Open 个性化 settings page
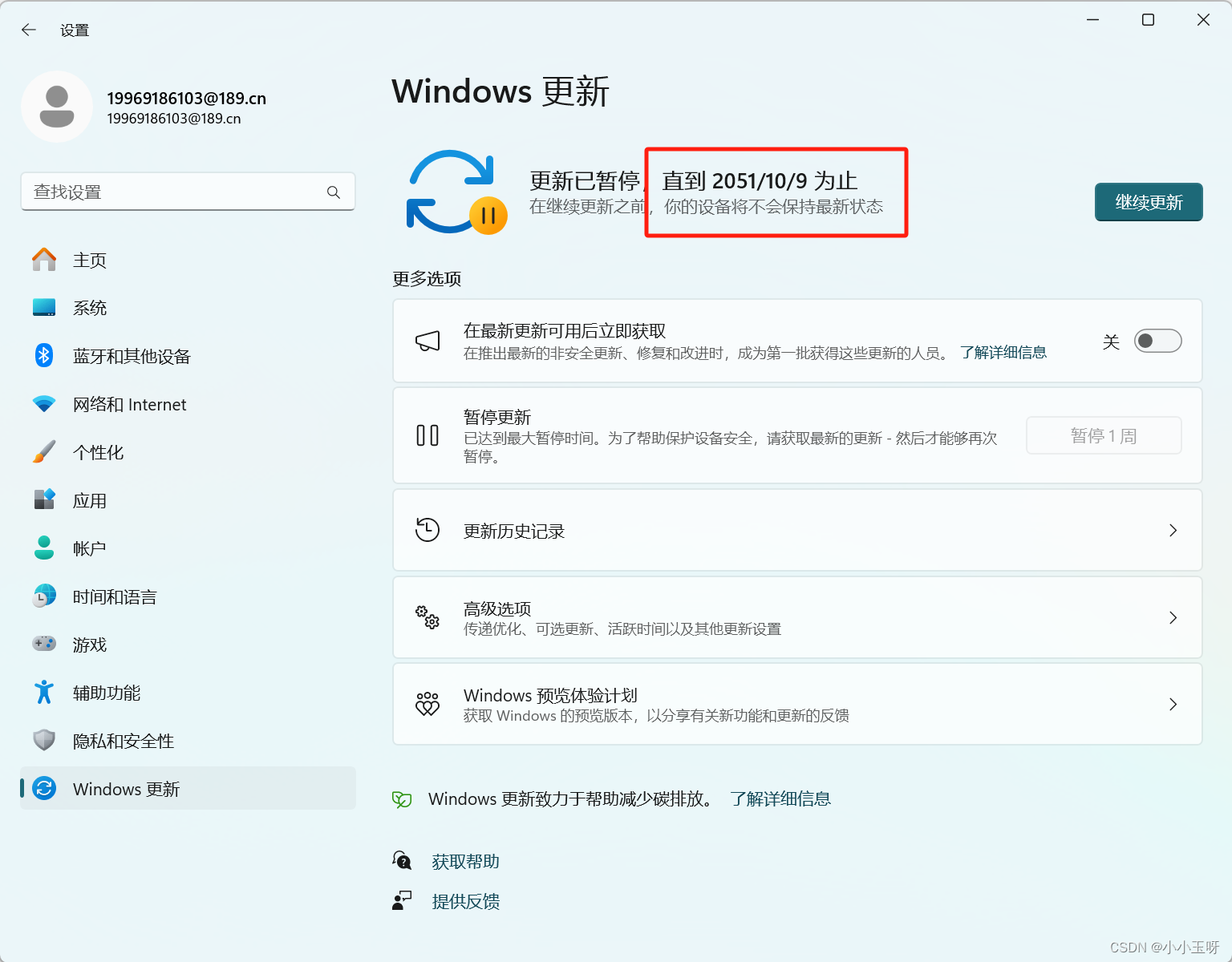The width and height of the screenshot is (1232, 962). [188, 452]
